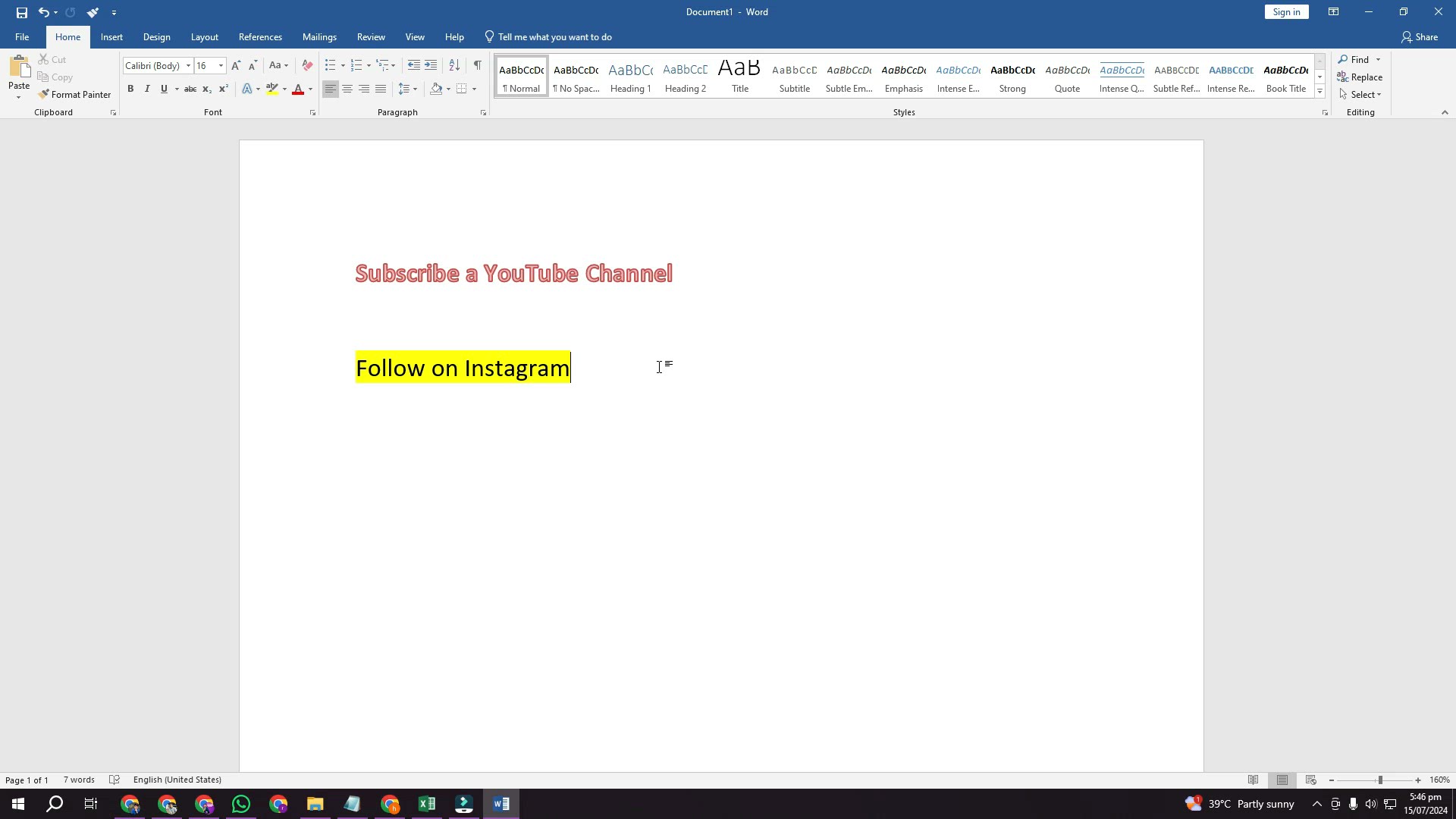The height and width of the screenshot is (819, 1456).
Task: Switch to Web Layout view in status bar
Action: 1311,780
